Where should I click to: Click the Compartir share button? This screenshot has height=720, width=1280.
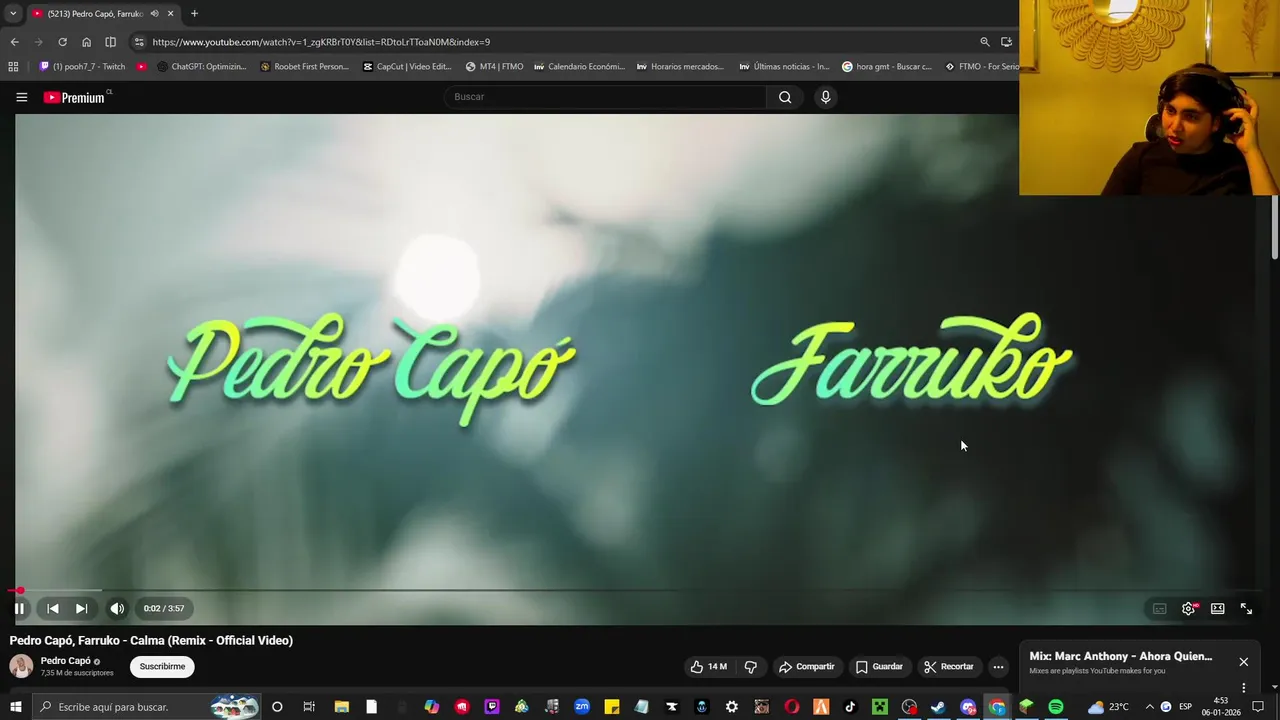coord(806,667)
